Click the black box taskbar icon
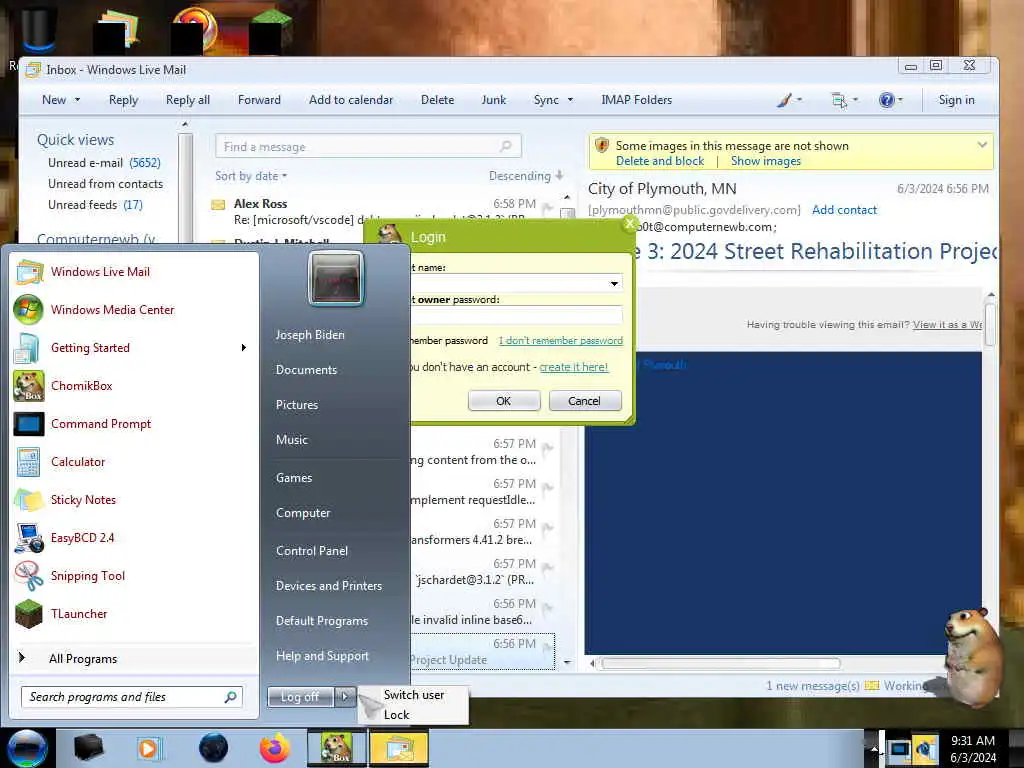Viewport: 1024px width, 768px height. (88, 748)
